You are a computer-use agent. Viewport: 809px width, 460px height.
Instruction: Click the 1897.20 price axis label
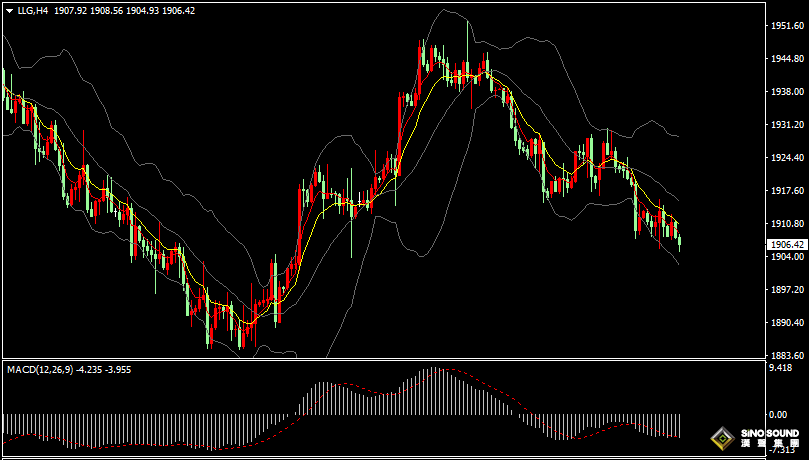pos(784,290)
